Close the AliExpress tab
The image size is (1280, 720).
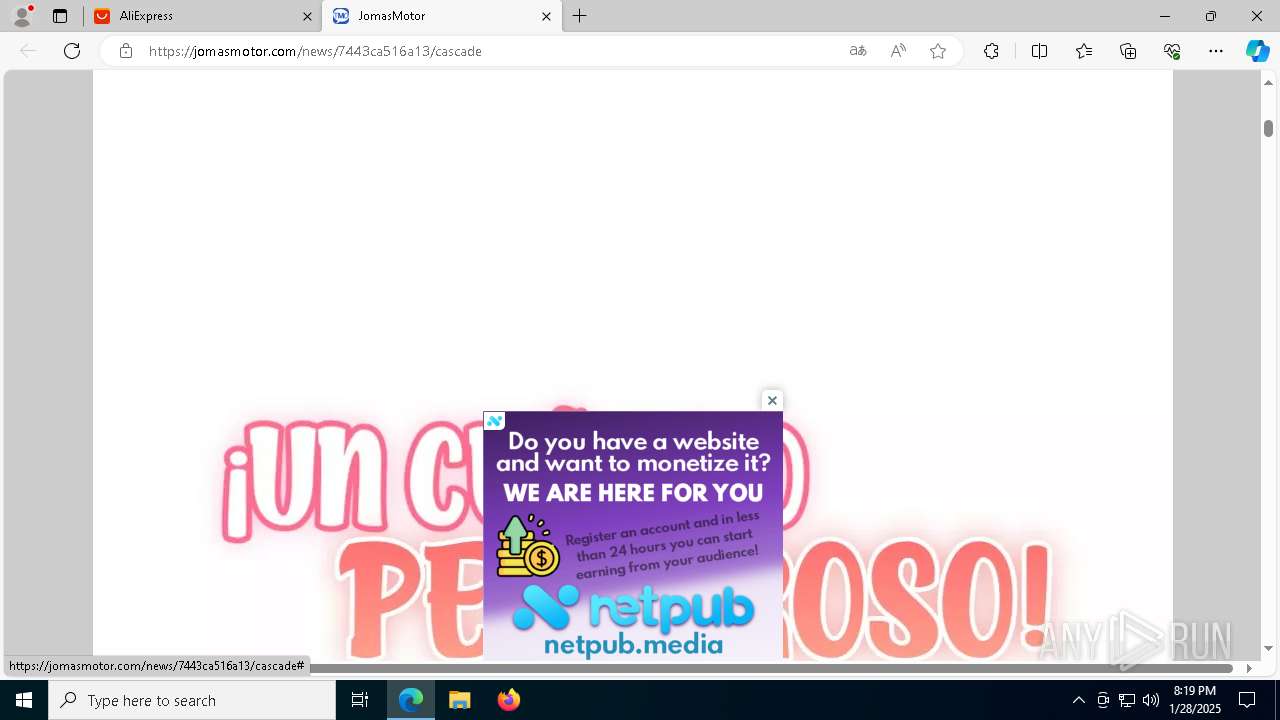coord(307,16)
